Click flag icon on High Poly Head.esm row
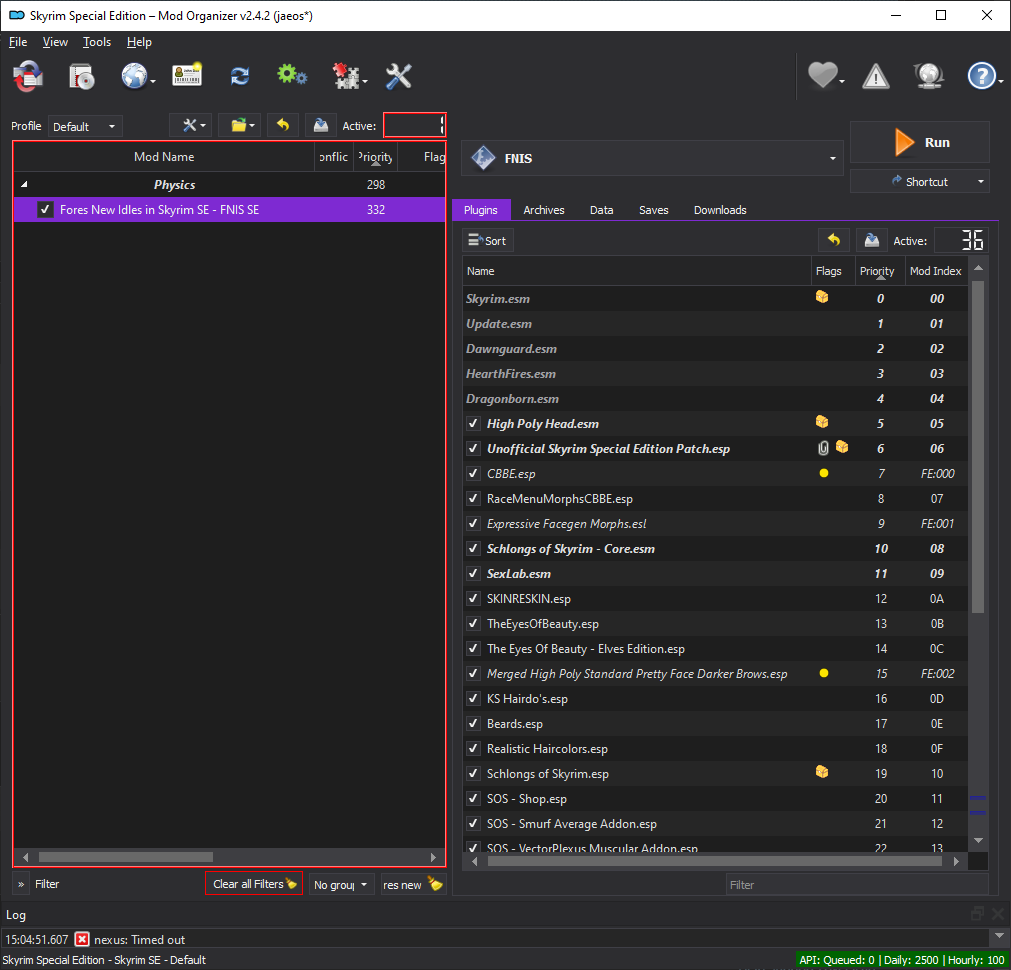 pyautogui.click(x=822, y=422)
